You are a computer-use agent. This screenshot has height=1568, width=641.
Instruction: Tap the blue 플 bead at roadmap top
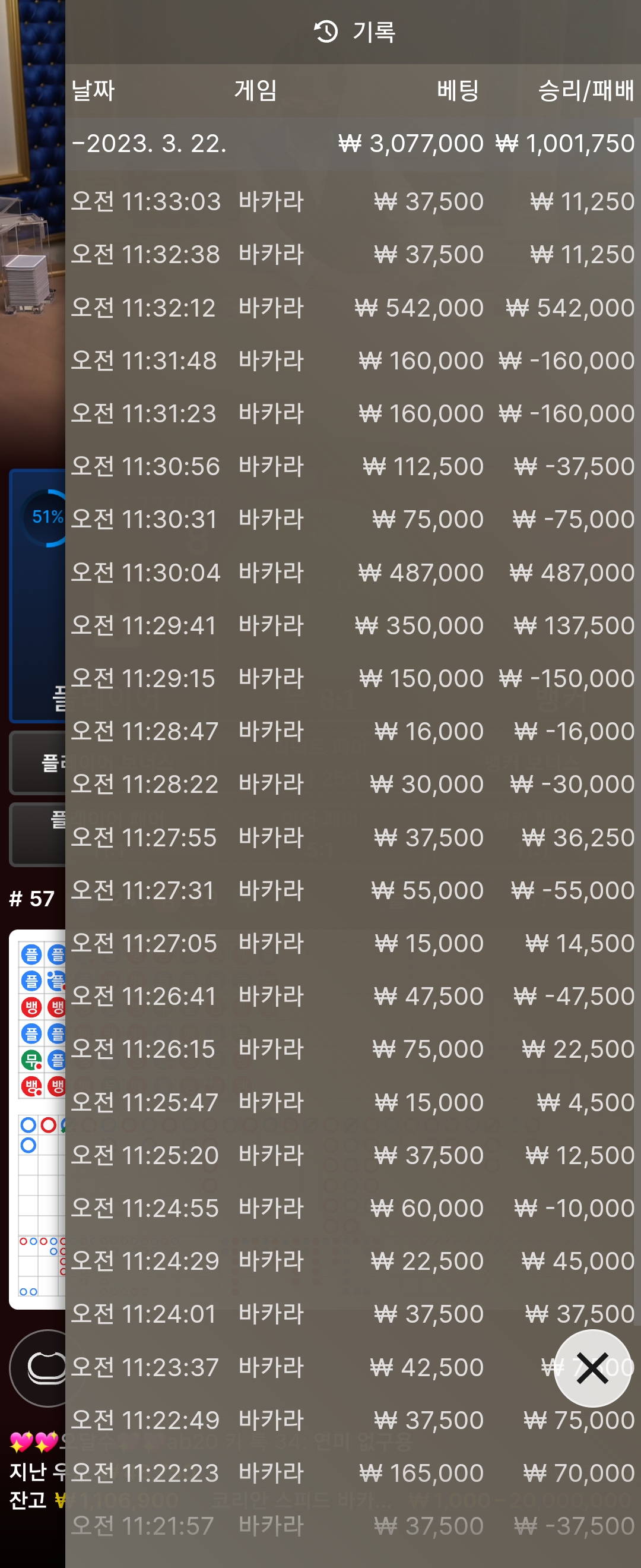[x=31, y=954]
